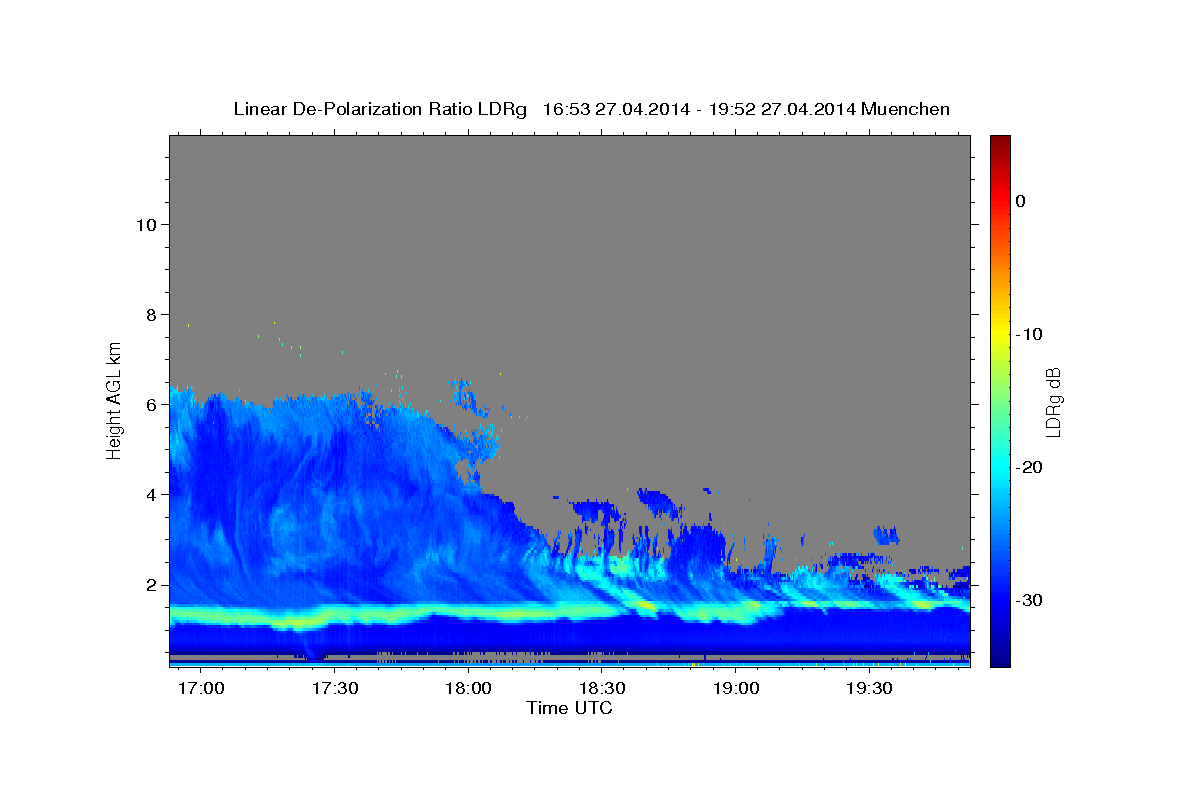Click the end date '19:52 27.04.2014' in title
The image size is (1200, 800).
[782, 109]
